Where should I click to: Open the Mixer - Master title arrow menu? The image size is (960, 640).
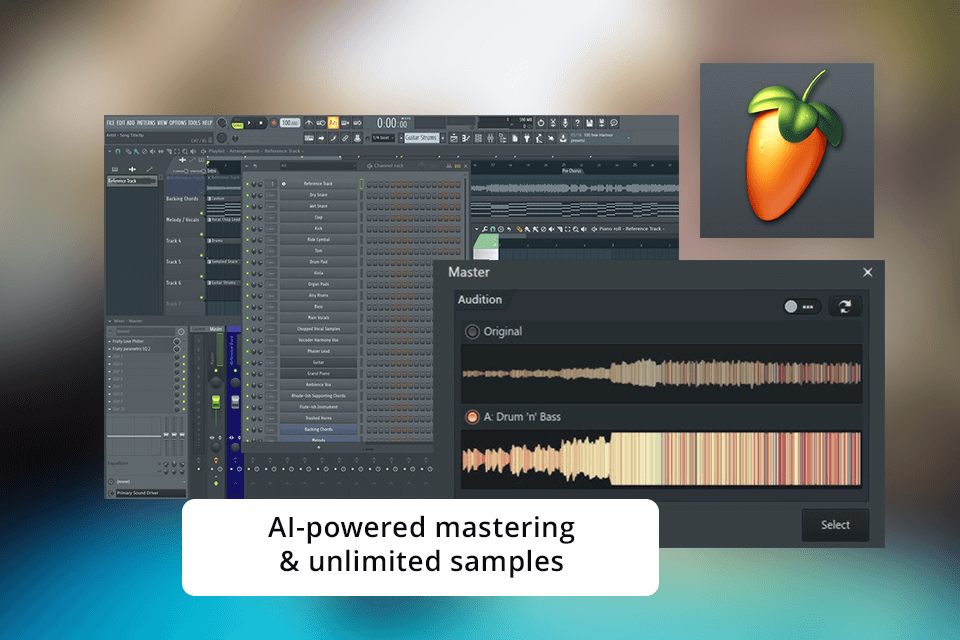point(110,321)
